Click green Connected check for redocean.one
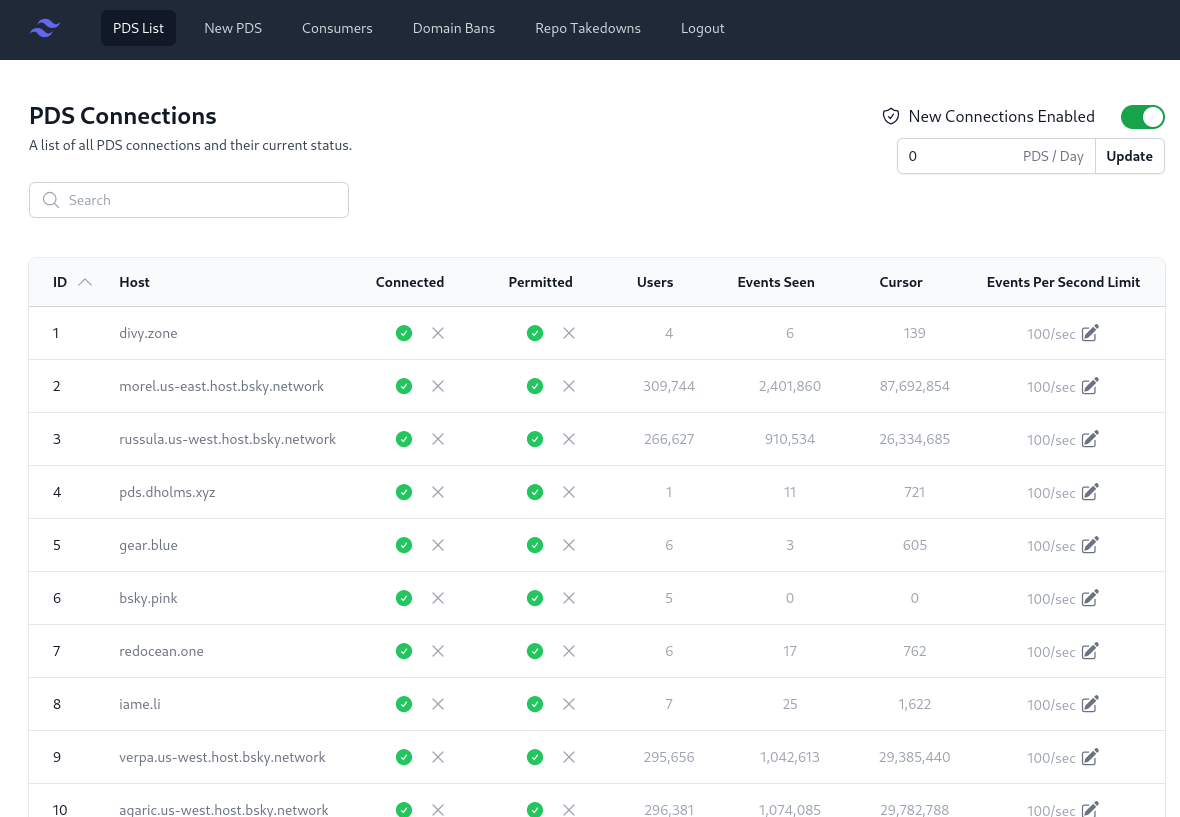 pos(404,651)
